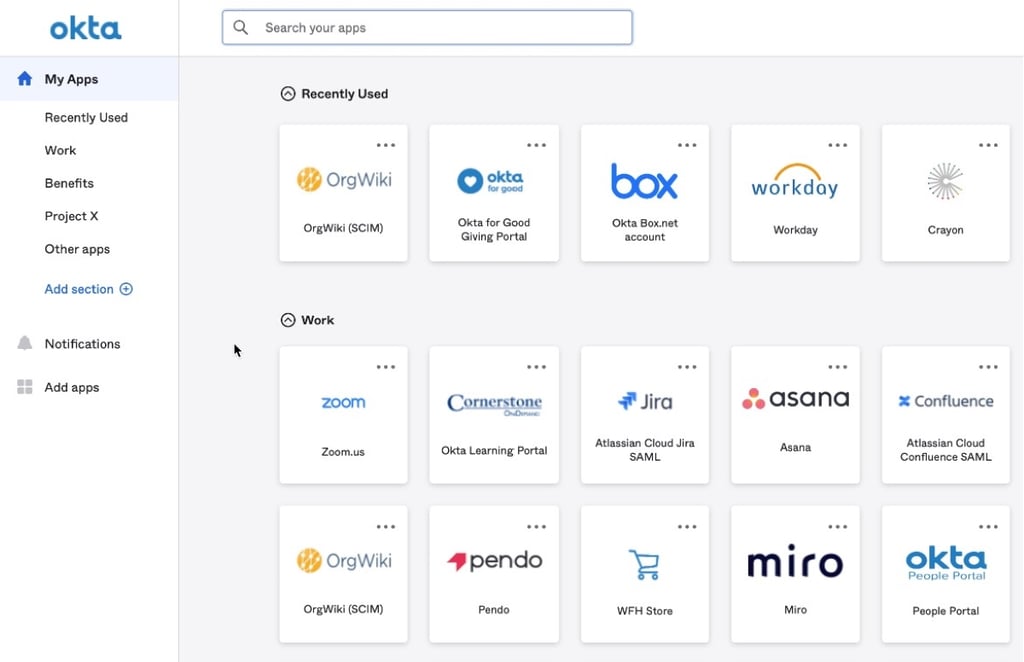The height and width of the screenshot is (662, 1024).
Task: Open the options menu on the Crayon tile
Action: point(988,144)
